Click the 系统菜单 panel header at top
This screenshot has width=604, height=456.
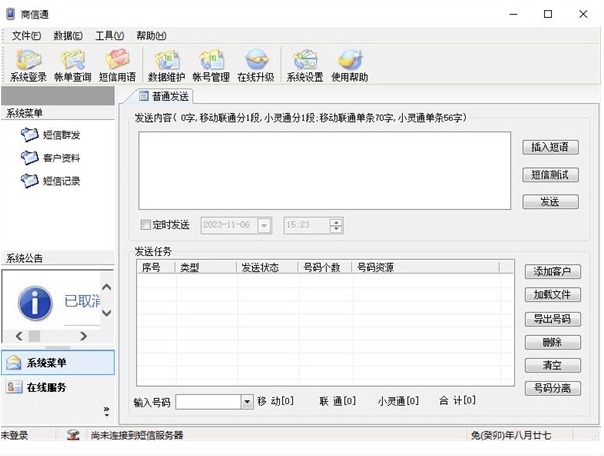tap(58, 113)
